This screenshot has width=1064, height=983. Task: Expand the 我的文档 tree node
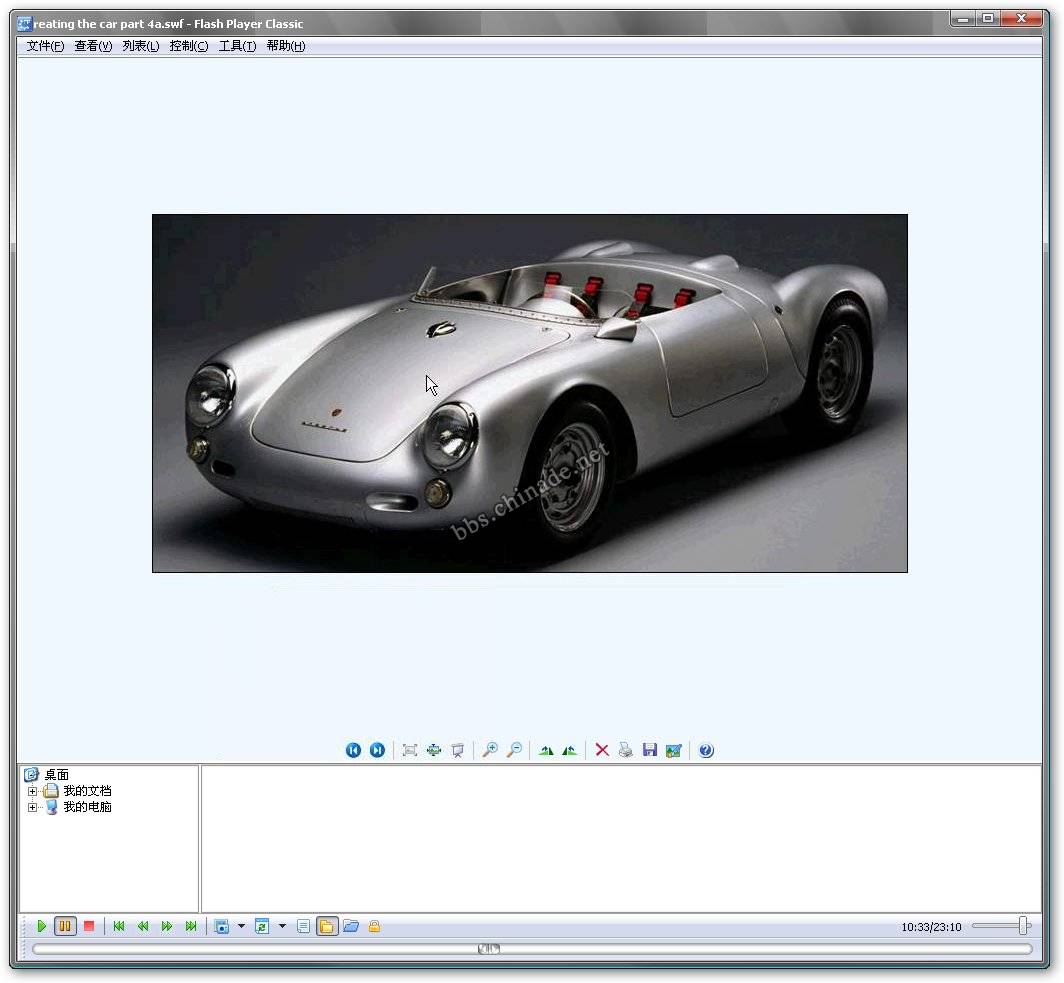click(x=33, y=791)
